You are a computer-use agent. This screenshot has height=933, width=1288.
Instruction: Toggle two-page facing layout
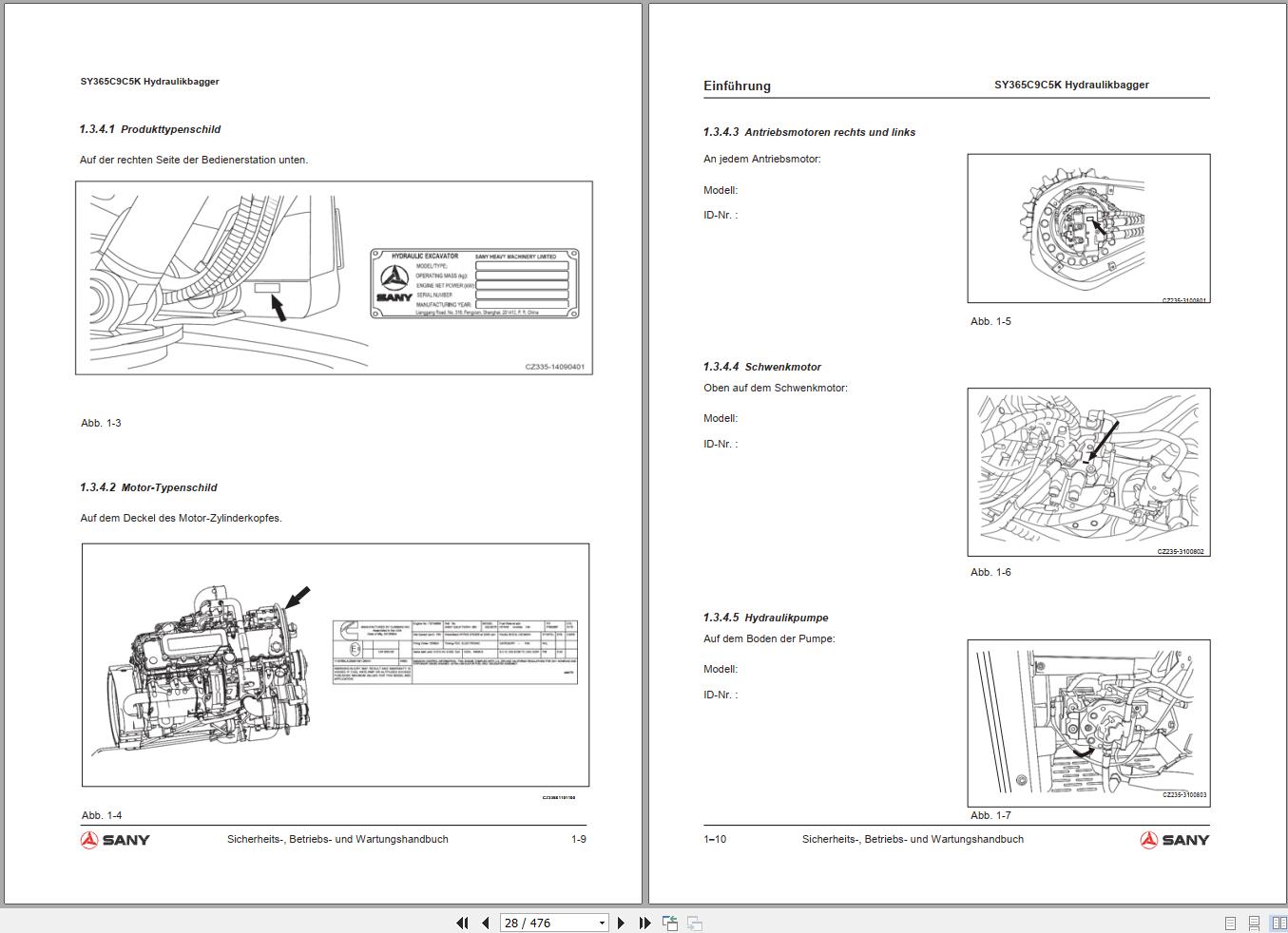pyautogui.click(x=1278, y=923)
